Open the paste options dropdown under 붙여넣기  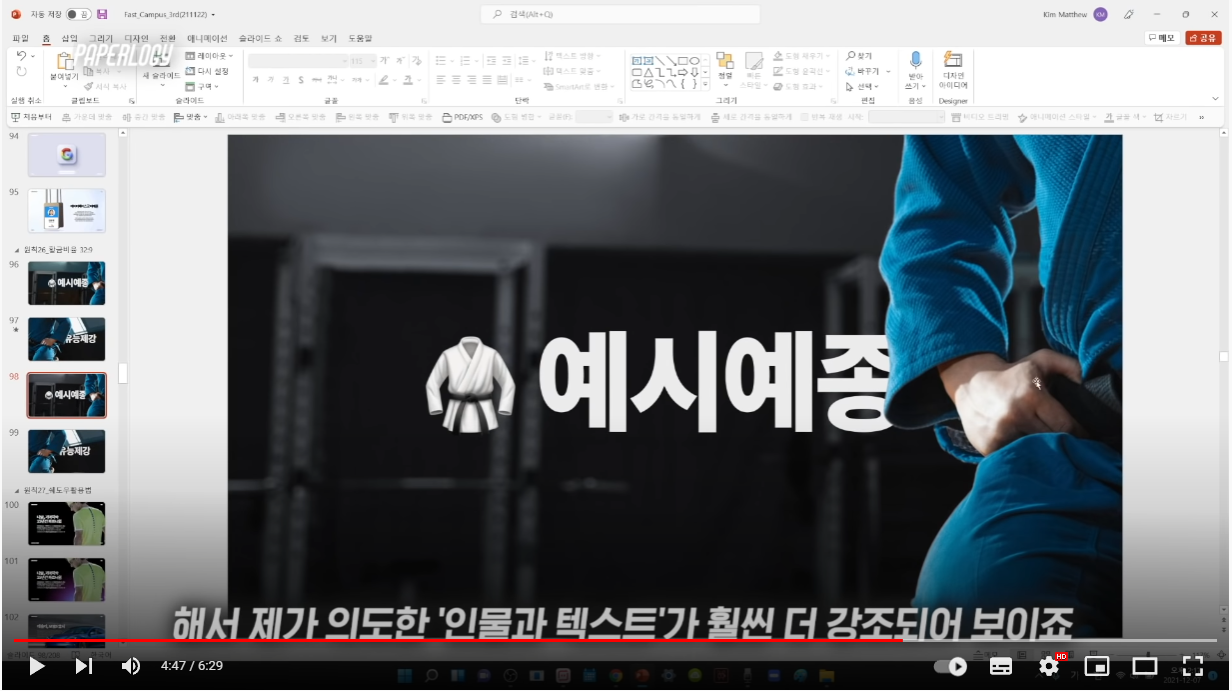coord(64,86)
